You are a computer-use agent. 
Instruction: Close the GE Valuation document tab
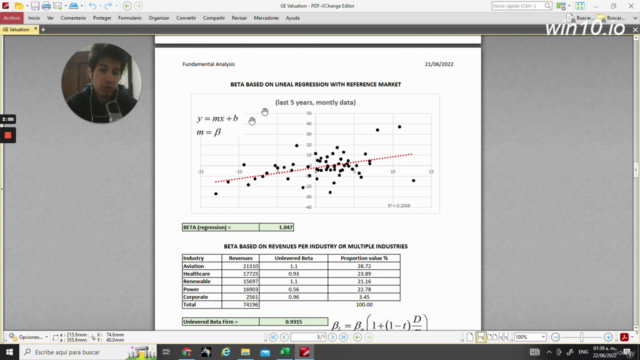[36, 29]
